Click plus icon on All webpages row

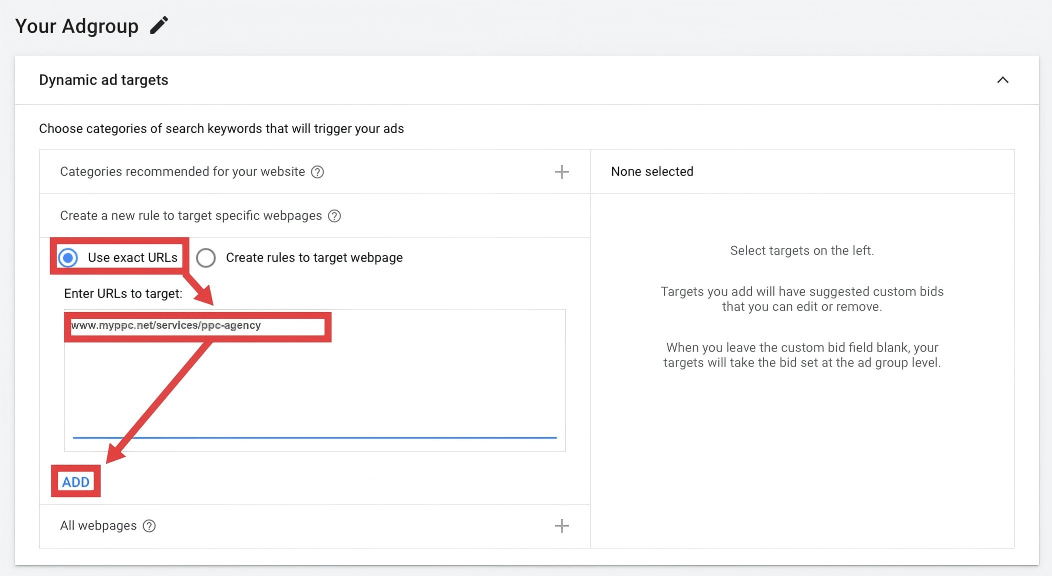pyautogui.click(x=562, y=526)
